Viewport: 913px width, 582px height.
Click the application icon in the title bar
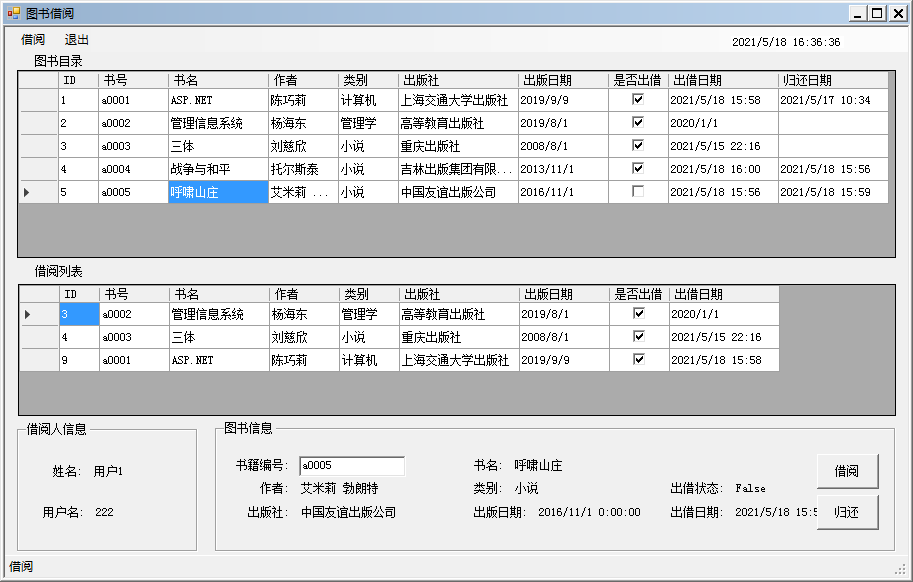(12, 12)
